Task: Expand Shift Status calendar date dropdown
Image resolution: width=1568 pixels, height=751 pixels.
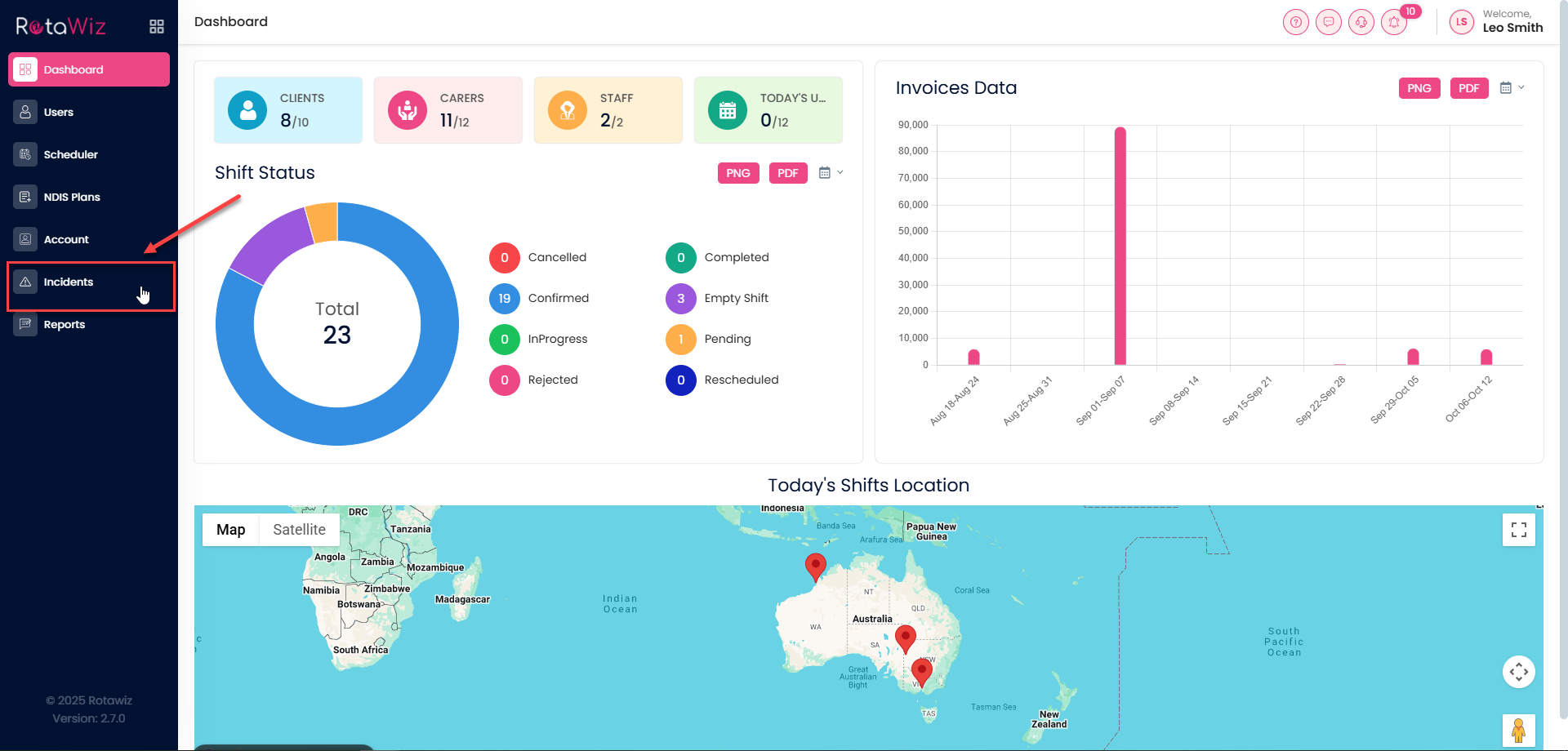Action: coord(831,173)
